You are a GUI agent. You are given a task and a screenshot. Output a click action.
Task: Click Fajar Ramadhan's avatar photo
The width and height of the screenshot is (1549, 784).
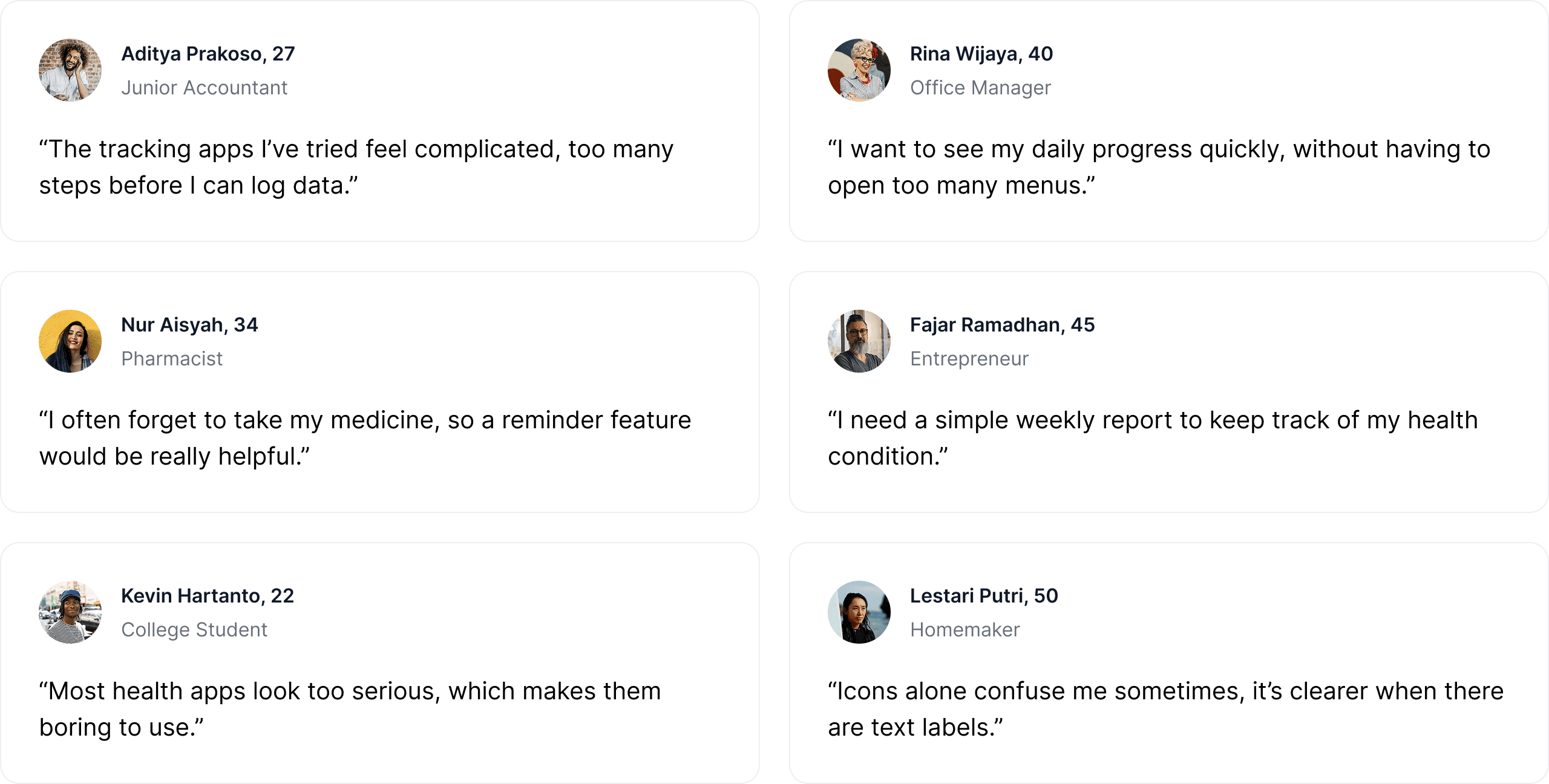[x=859, y=341]
